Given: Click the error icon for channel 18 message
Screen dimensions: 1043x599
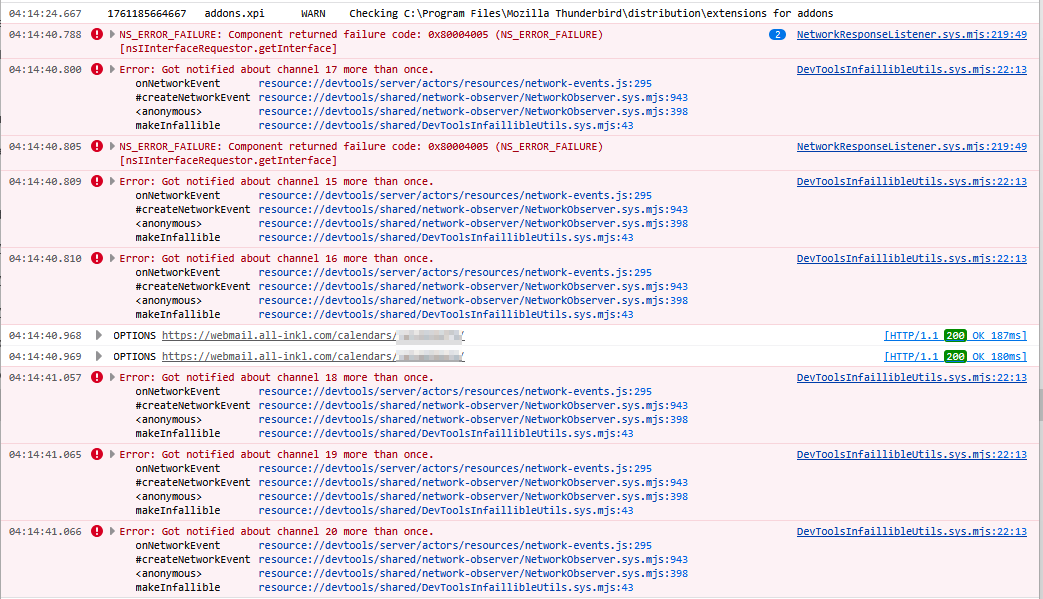Looking at the screenshot, I should point(97,377).
